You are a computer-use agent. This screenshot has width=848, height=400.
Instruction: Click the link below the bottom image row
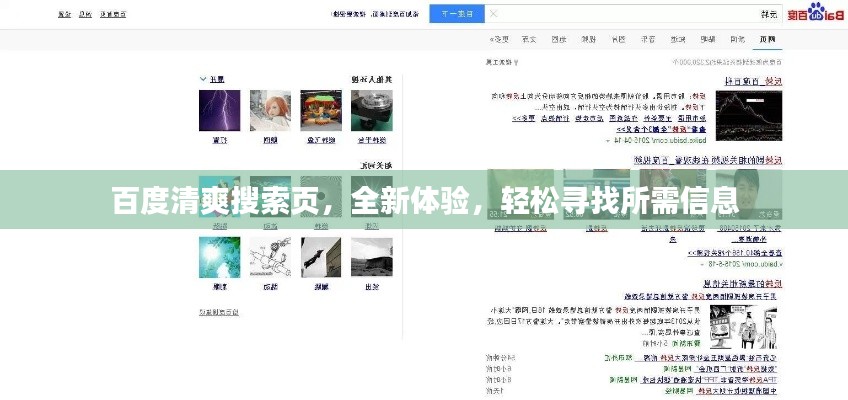(x=220, y=313)
